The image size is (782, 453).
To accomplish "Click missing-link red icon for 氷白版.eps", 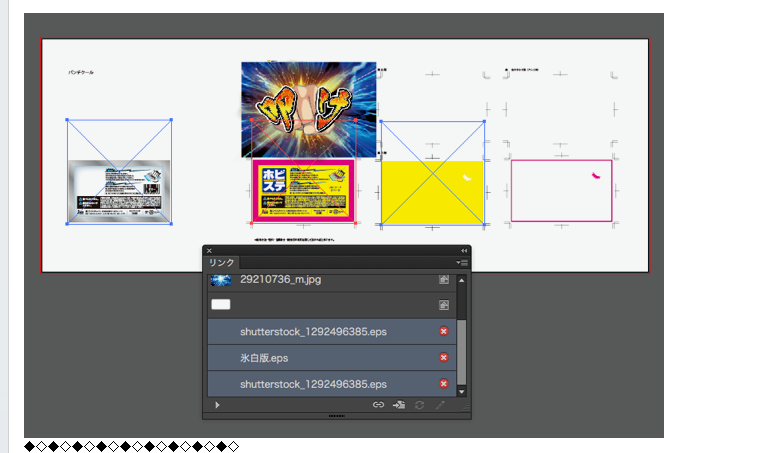I will click(443, 358).
